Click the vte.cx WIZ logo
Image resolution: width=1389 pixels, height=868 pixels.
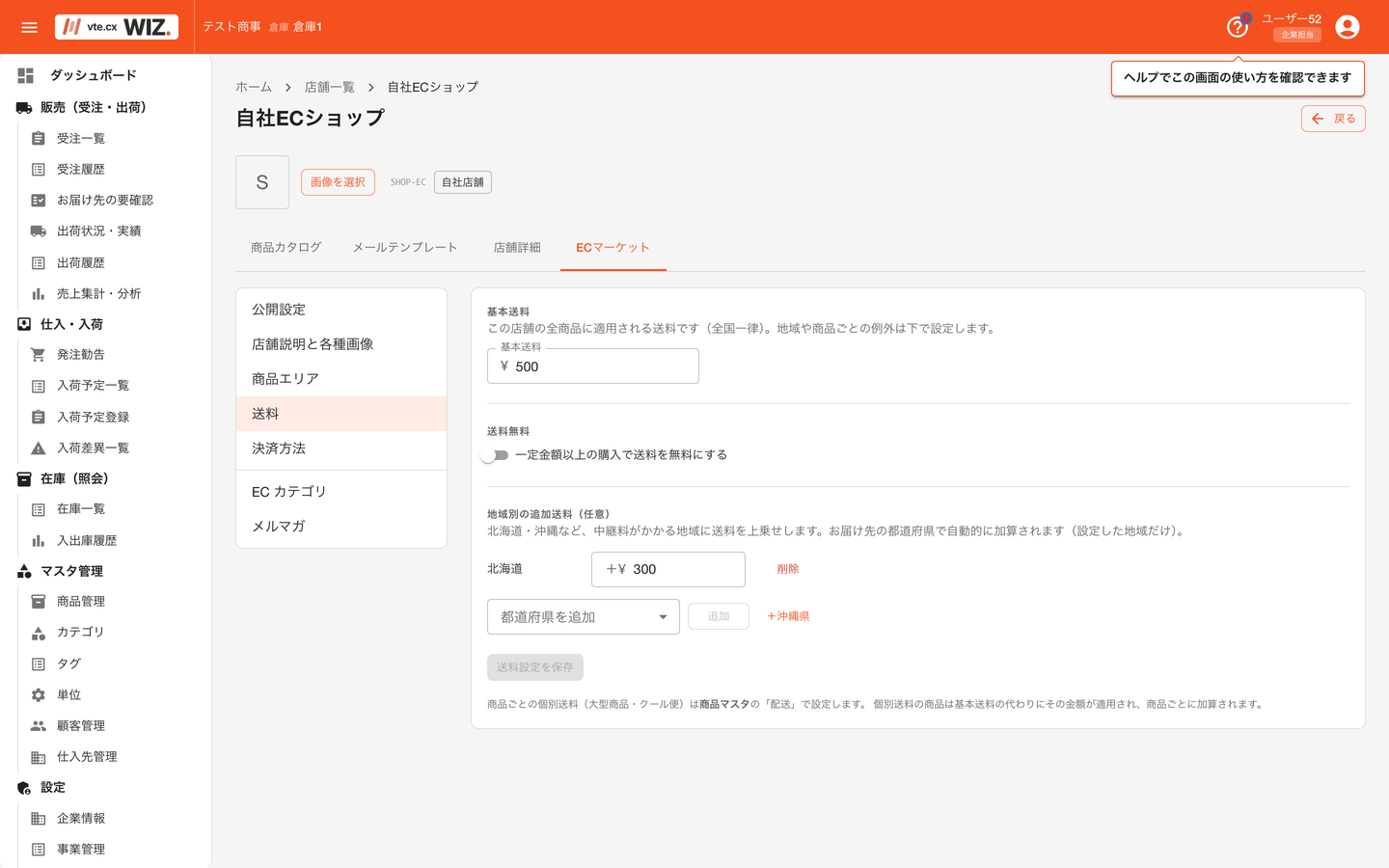(117, 27)
